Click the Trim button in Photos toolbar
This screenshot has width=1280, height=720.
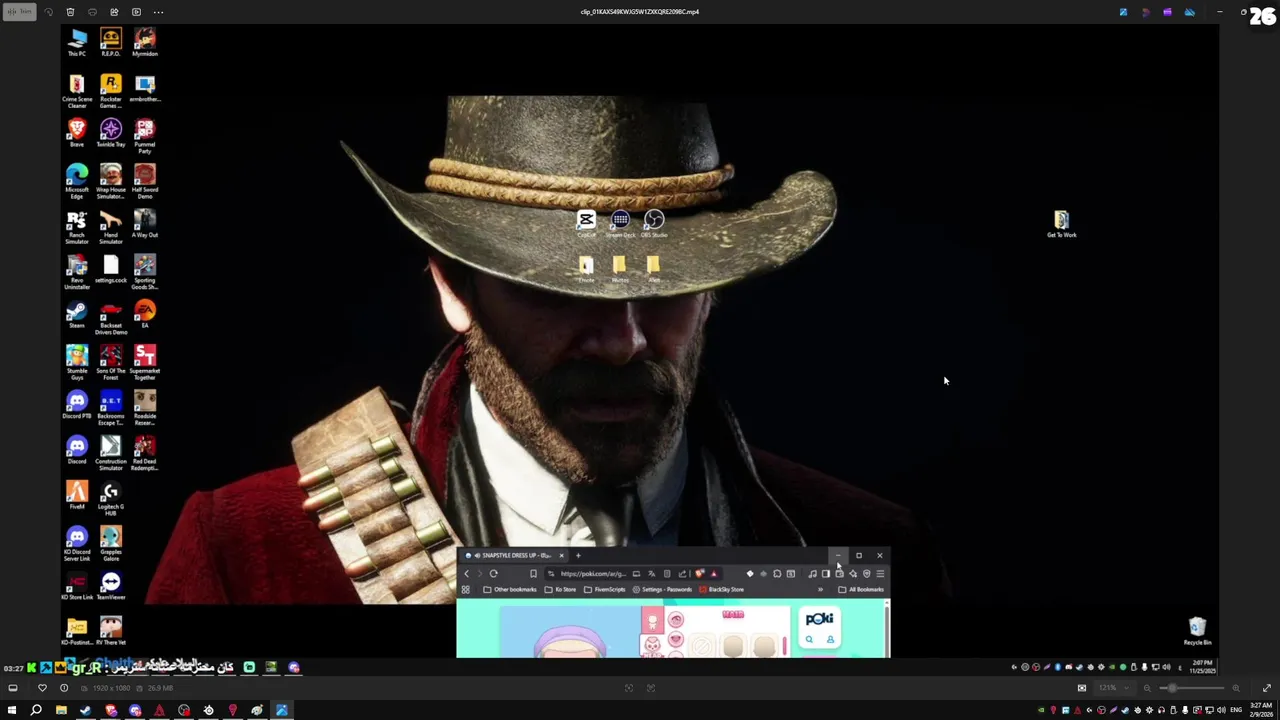pos(19,12)
